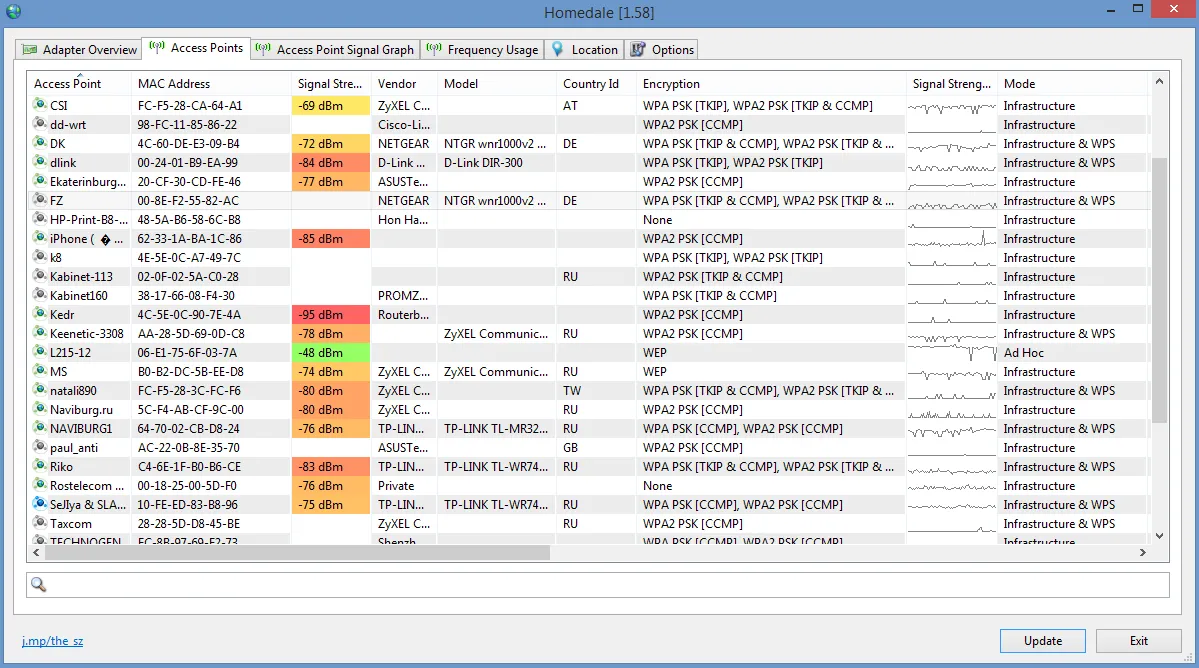
Task: Click the Options tab icon
Action: [638, 49]
